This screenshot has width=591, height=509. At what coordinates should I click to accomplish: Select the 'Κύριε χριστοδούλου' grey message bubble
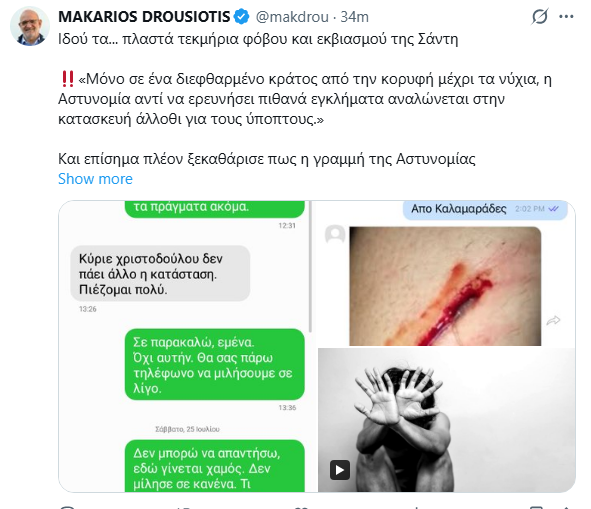(160, 274)
